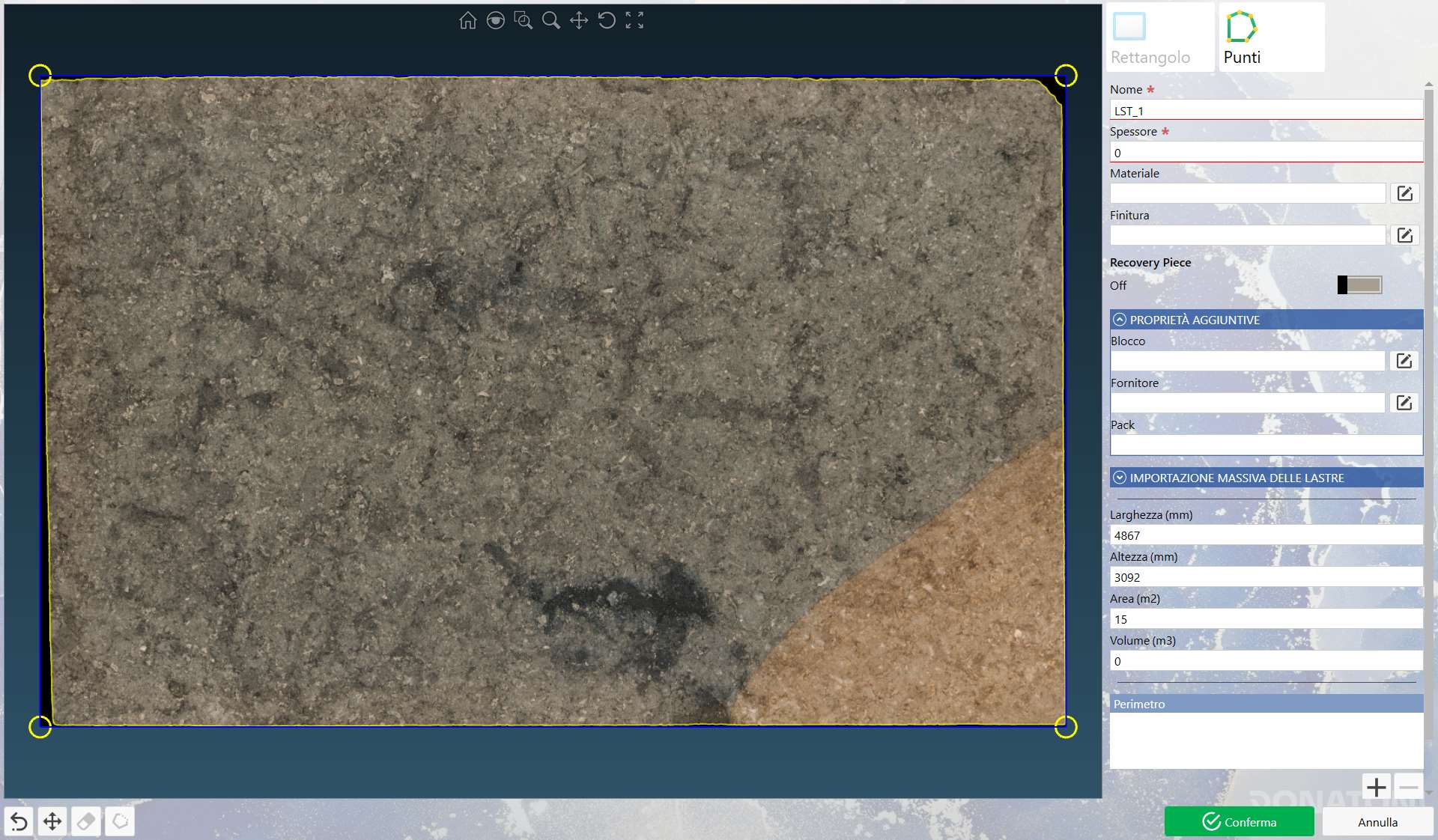Click the undo icon at bottom left

[19, 822]
